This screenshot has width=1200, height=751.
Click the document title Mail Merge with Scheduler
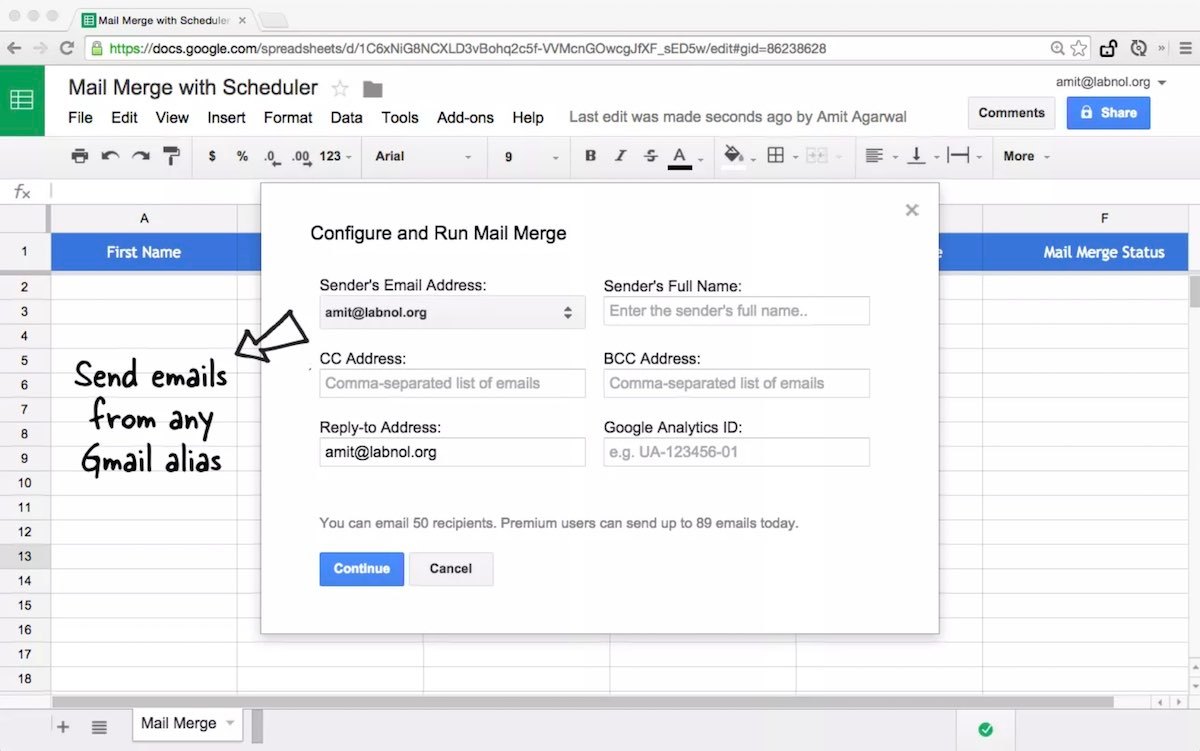pyautogui.click(x=193, y=88)
